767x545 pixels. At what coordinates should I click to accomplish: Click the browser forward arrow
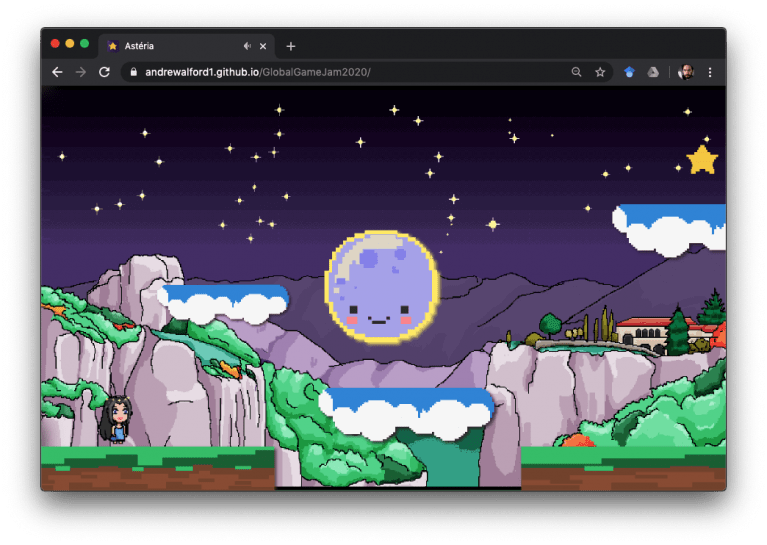(x=81, y=72)
